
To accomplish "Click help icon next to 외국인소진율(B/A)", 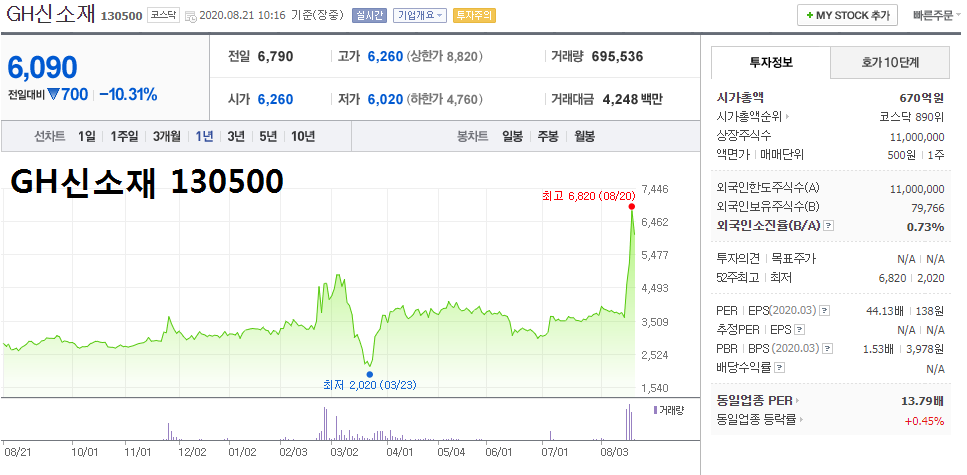I will 829,226.
